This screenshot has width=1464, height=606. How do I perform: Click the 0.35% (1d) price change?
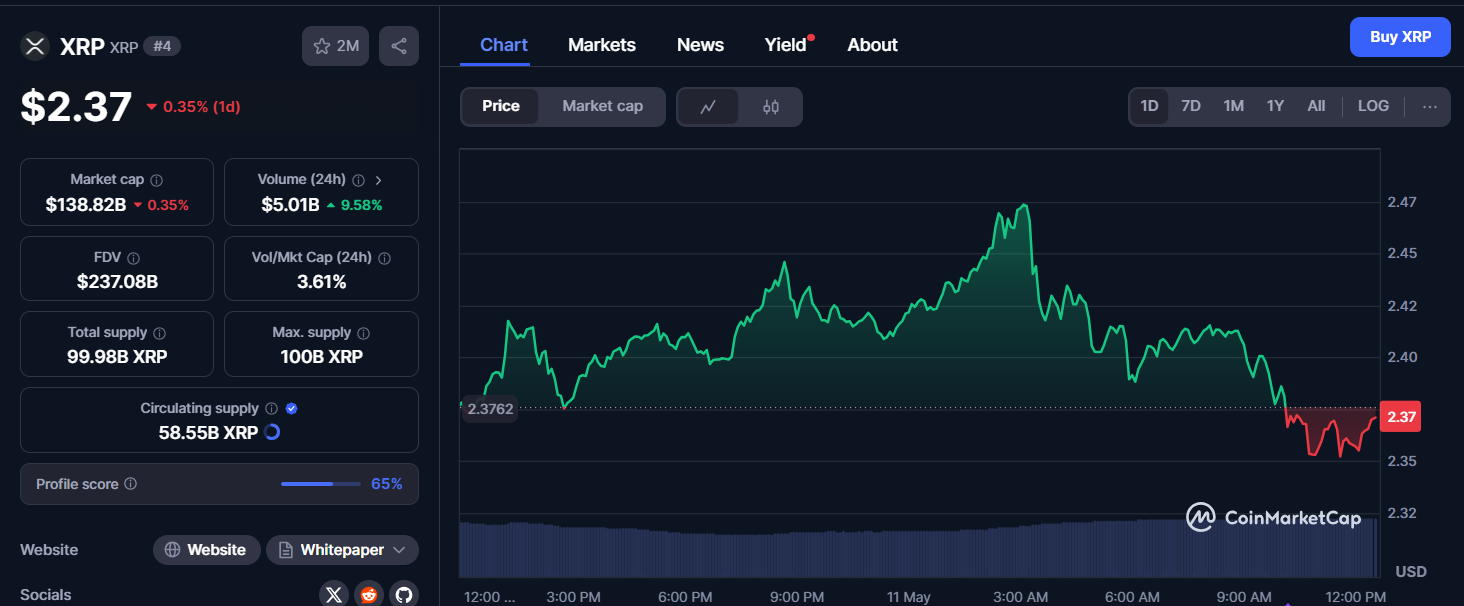pyautogui.click(x=193, y=106)
